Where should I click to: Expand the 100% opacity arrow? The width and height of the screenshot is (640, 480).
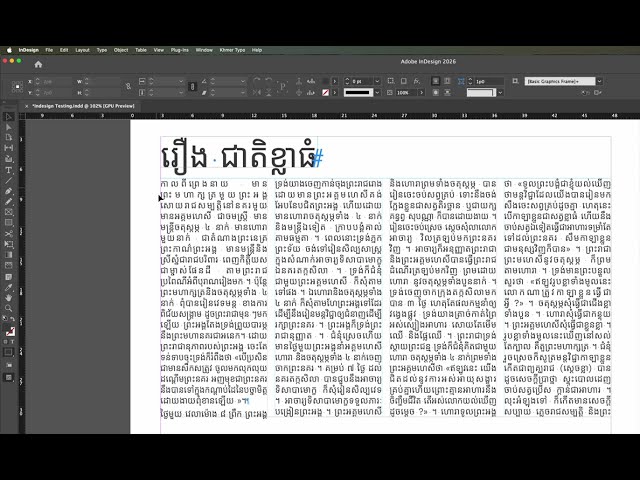pyautogui.click(x=422, y=93)
